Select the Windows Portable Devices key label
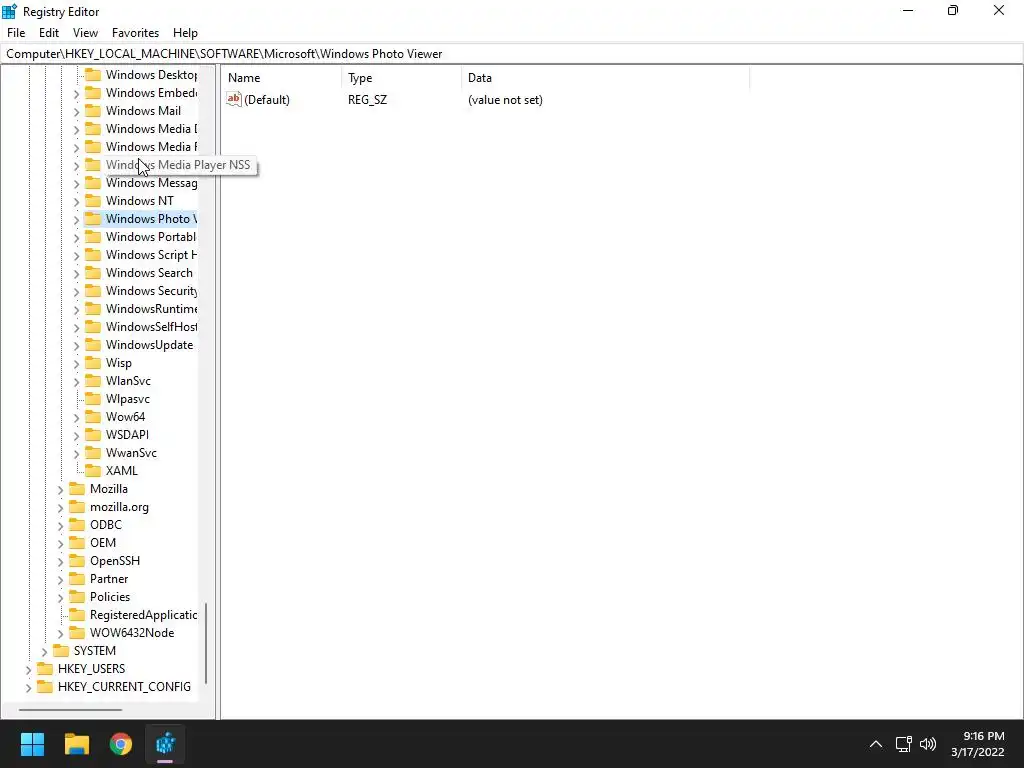Viewport: 1024px width, 768px height. coord(151,236)
